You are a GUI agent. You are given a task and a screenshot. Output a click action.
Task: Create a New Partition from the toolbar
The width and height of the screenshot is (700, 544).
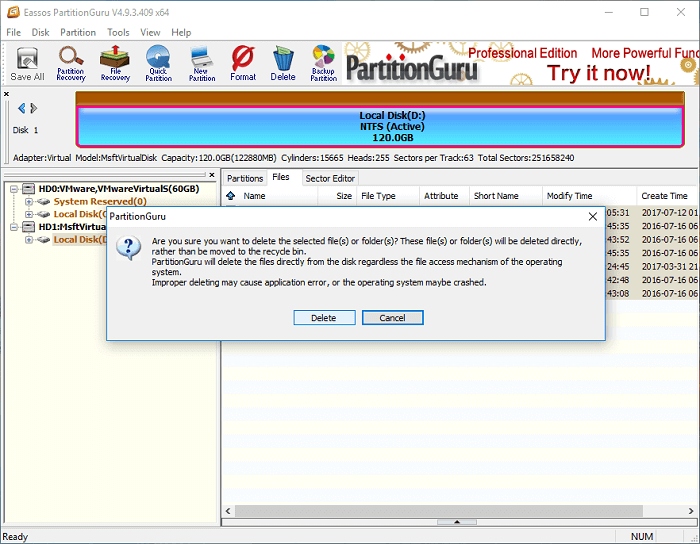pos(202,64)
